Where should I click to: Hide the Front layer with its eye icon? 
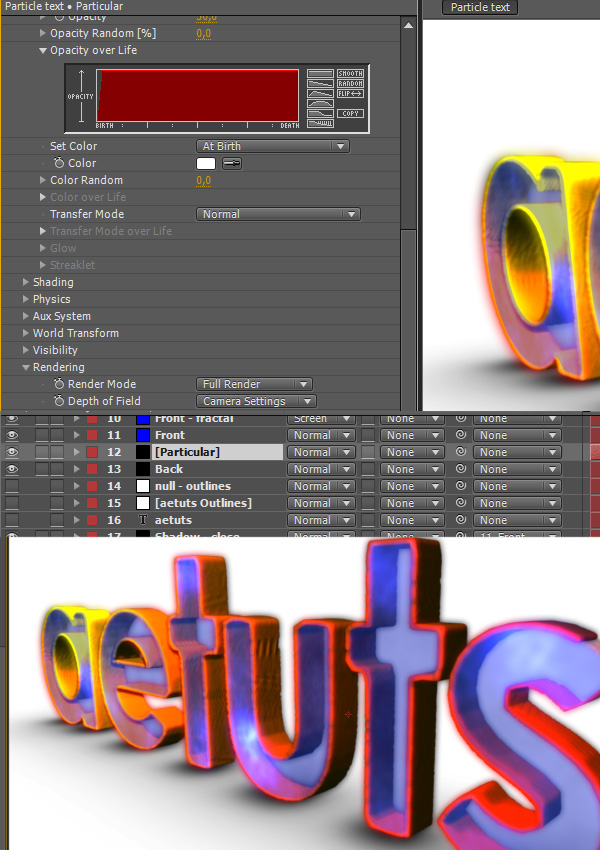[x=12, y=435]
